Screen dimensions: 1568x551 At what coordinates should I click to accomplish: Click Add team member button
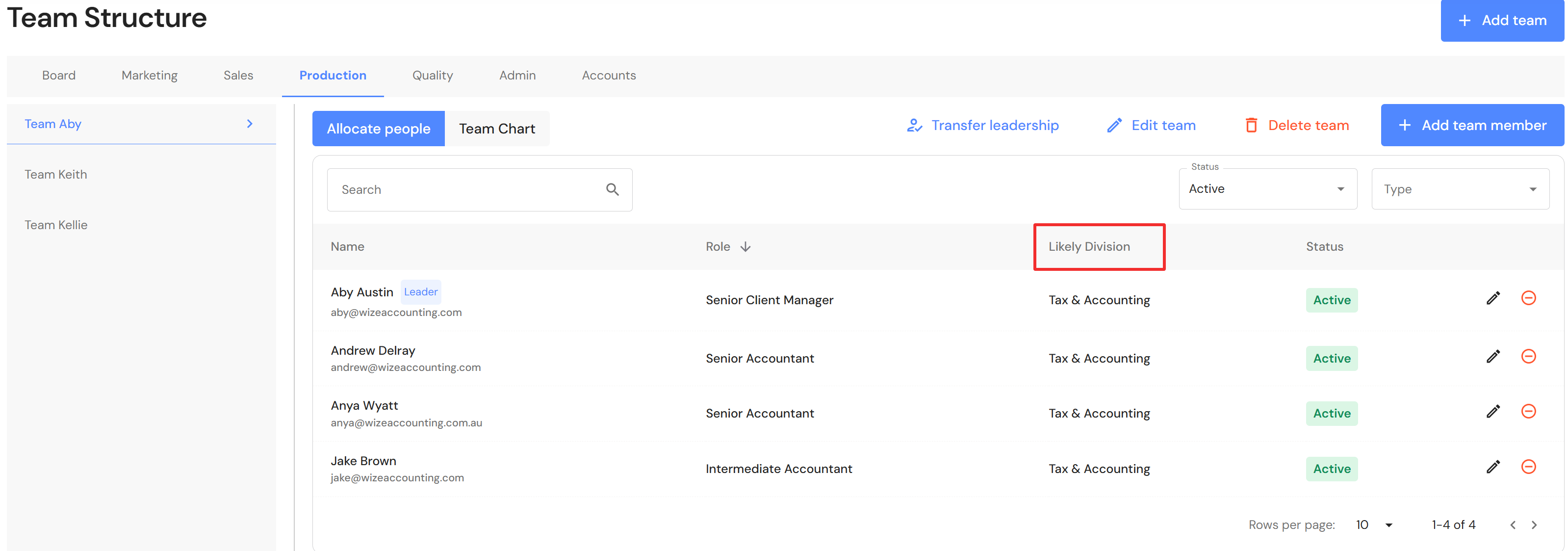click(1472, 126)
